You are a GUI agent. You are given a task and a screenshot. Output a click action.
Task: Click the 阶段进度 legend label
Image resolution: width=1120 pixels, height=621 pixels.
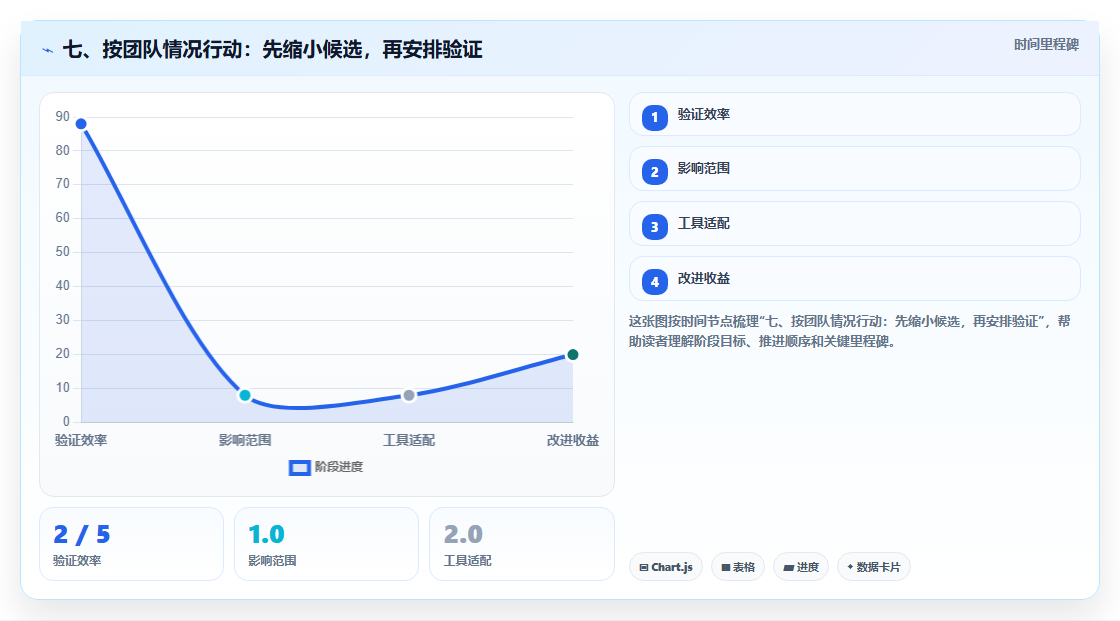coord(339,467)
